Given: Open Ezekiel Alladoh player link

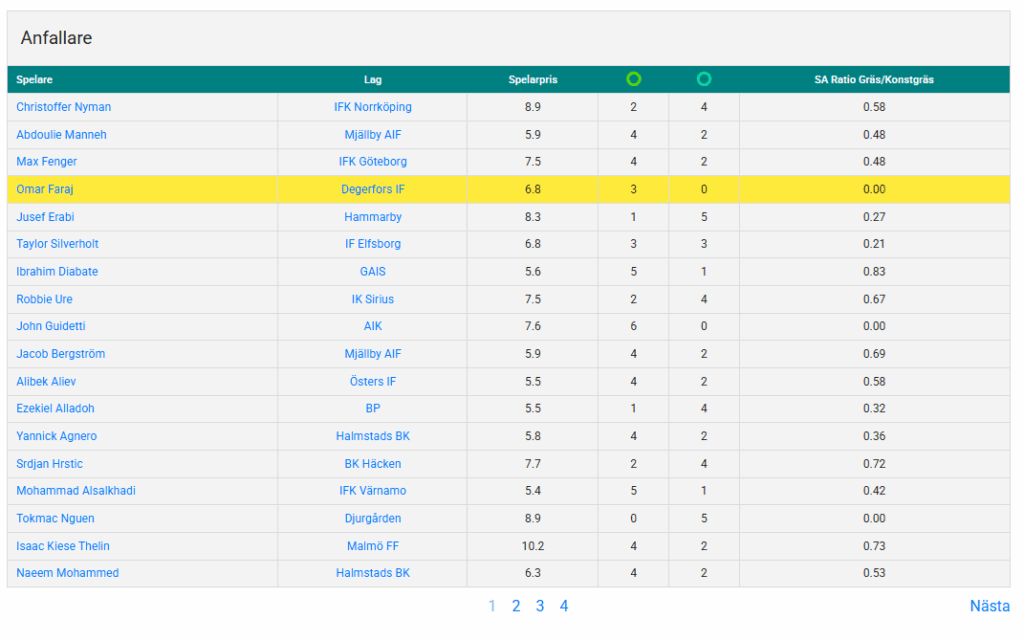Looking at the screenshot, I should click(x=56, y=408).
